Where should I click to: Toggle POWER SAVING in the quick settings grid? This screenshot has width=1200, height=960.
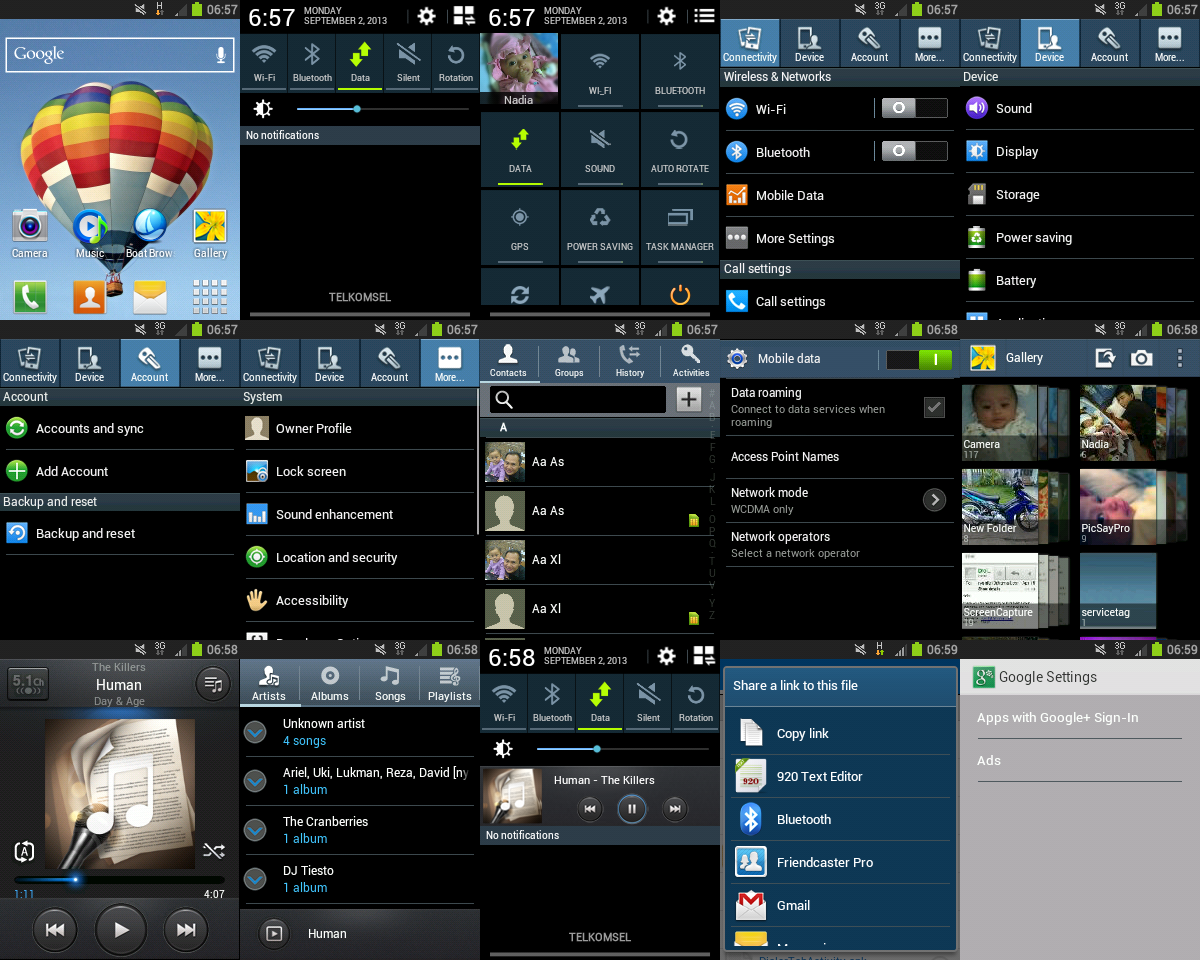600,228
